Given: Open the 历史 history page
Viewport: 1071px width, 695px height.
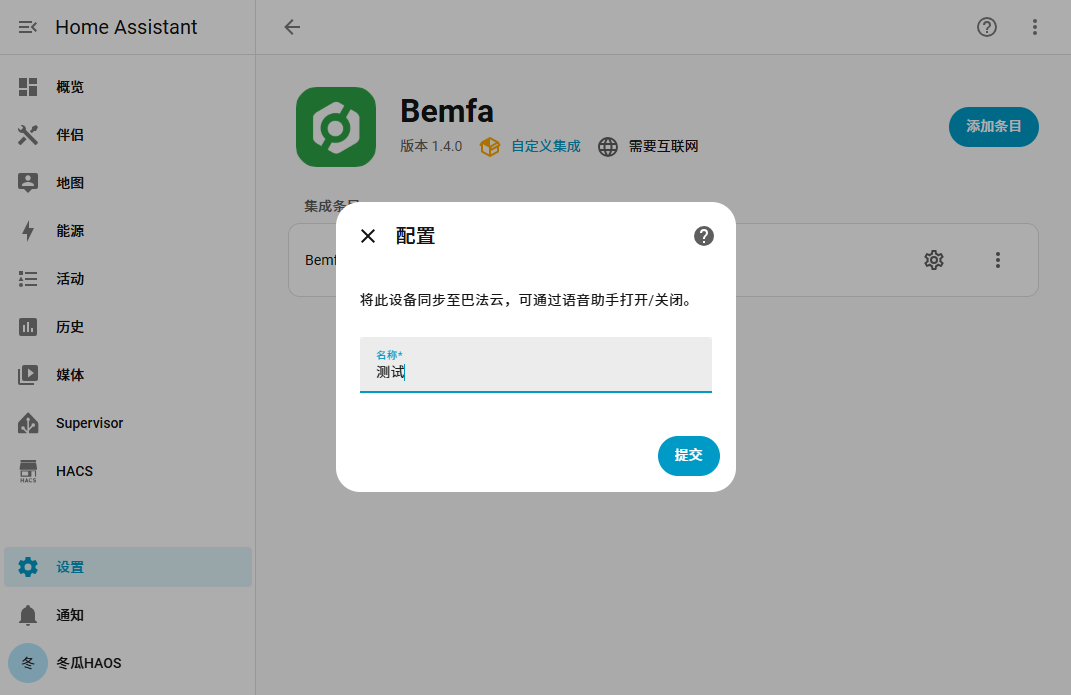Looking at the screenshot, I should click(128, 327).
